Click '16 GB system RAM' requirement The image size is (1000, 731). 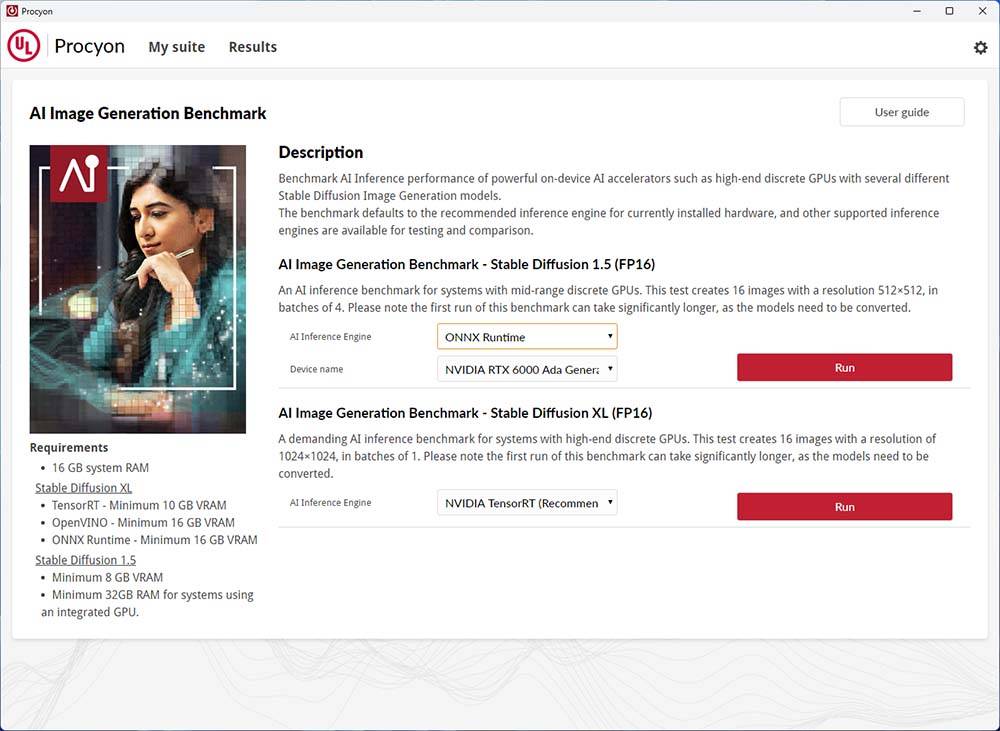100,468
